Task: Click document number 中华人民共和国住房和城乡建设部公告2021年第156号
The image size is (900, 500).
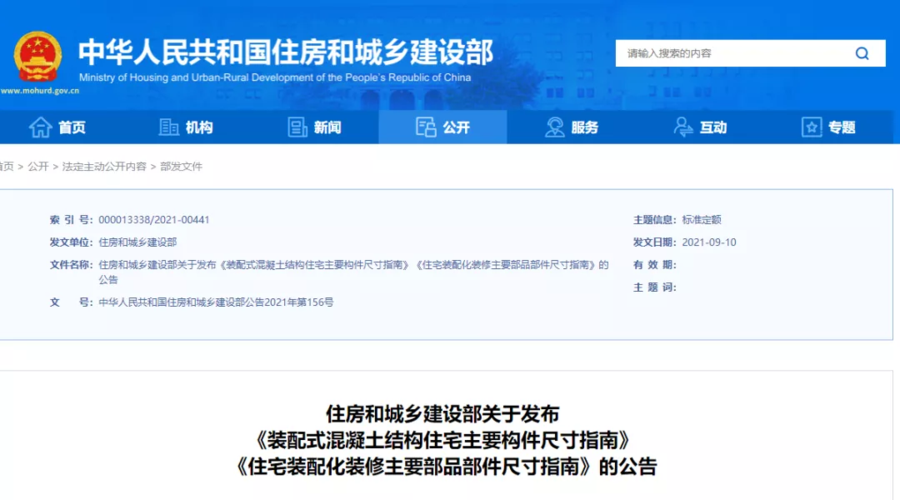Action: 216,302
